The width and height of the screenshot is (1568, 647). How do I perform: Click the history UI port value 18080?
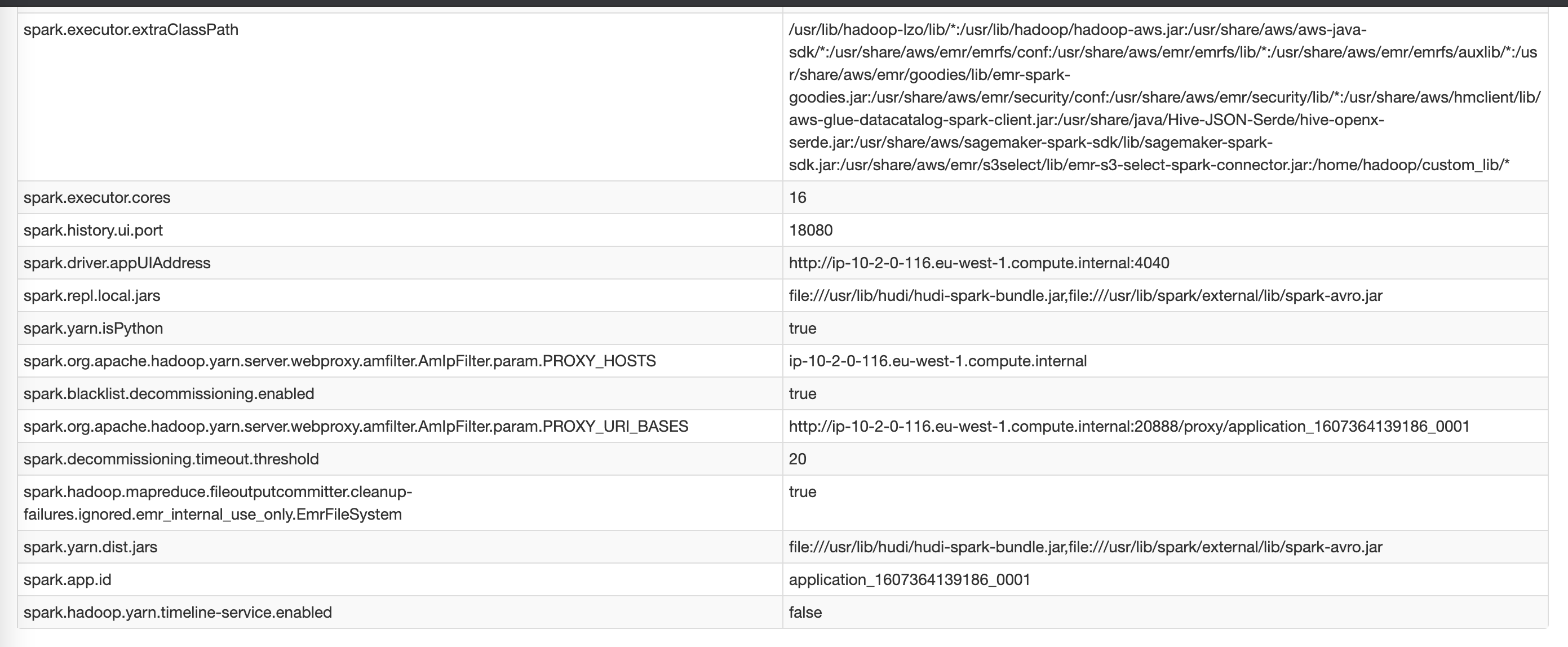(810, 231)
